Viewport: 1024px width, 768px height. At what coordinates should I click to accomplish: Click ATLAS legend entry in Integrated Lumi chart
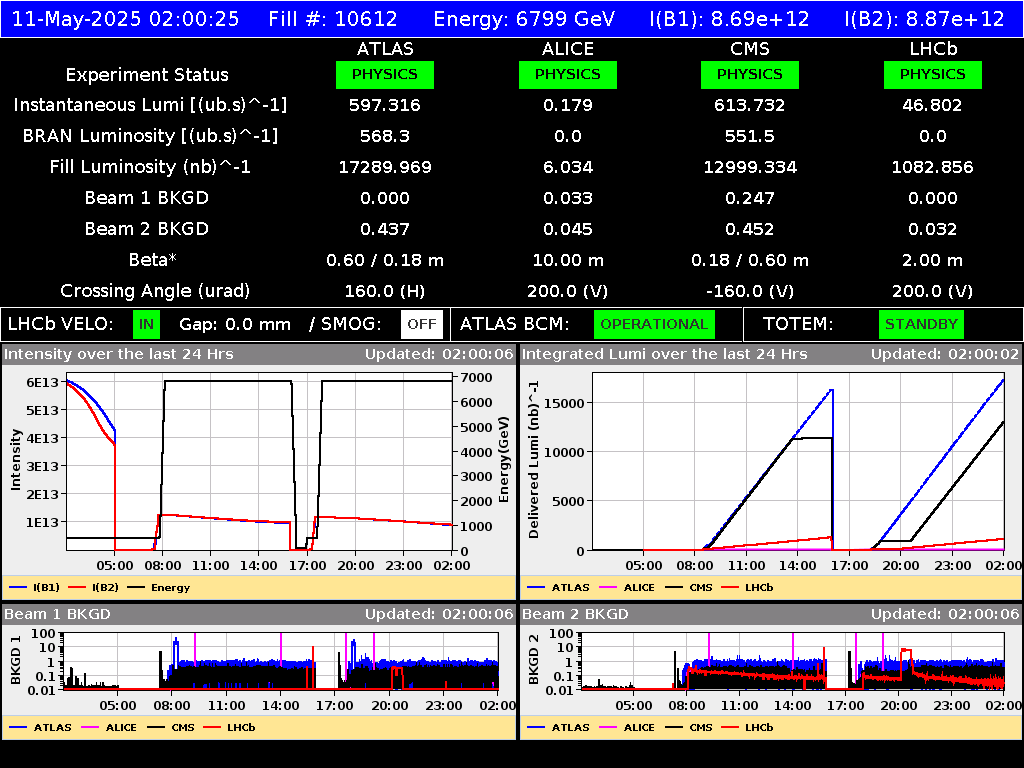pos(558,587)
